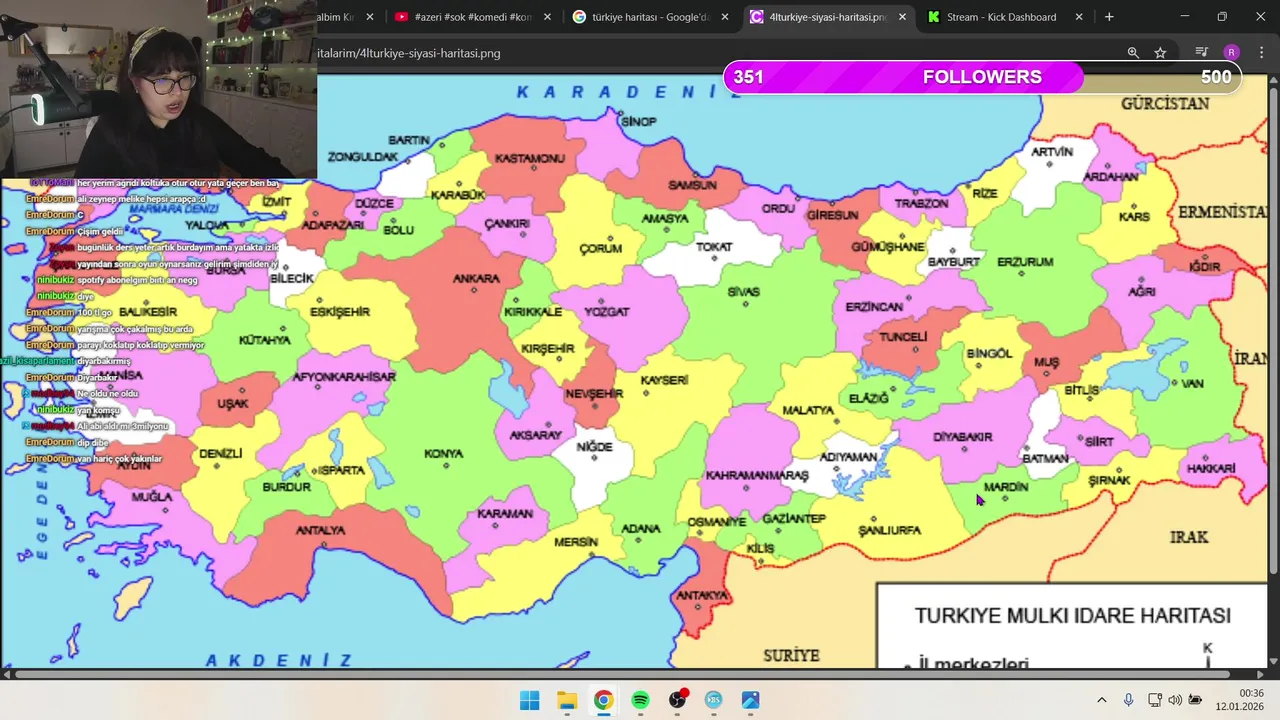
Task: Click the streamer webcam overlay
Action: point(158,89)
